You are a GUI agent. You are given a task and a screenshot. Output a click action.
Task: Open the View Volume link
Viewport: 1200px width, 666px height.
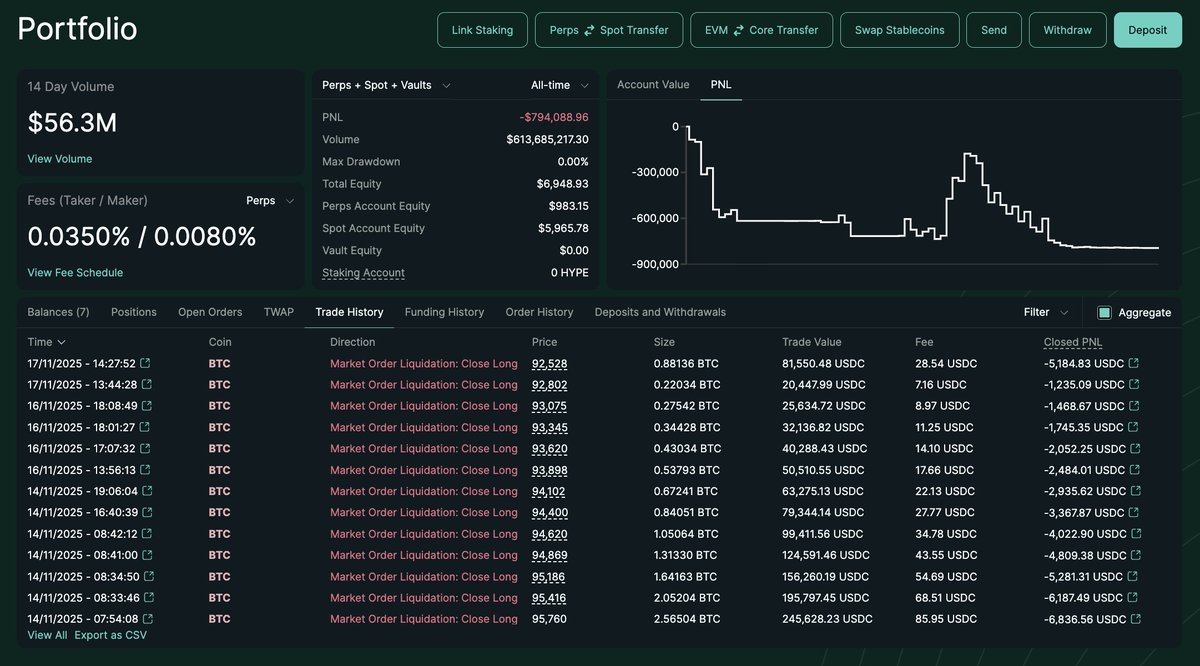(60, 159)
